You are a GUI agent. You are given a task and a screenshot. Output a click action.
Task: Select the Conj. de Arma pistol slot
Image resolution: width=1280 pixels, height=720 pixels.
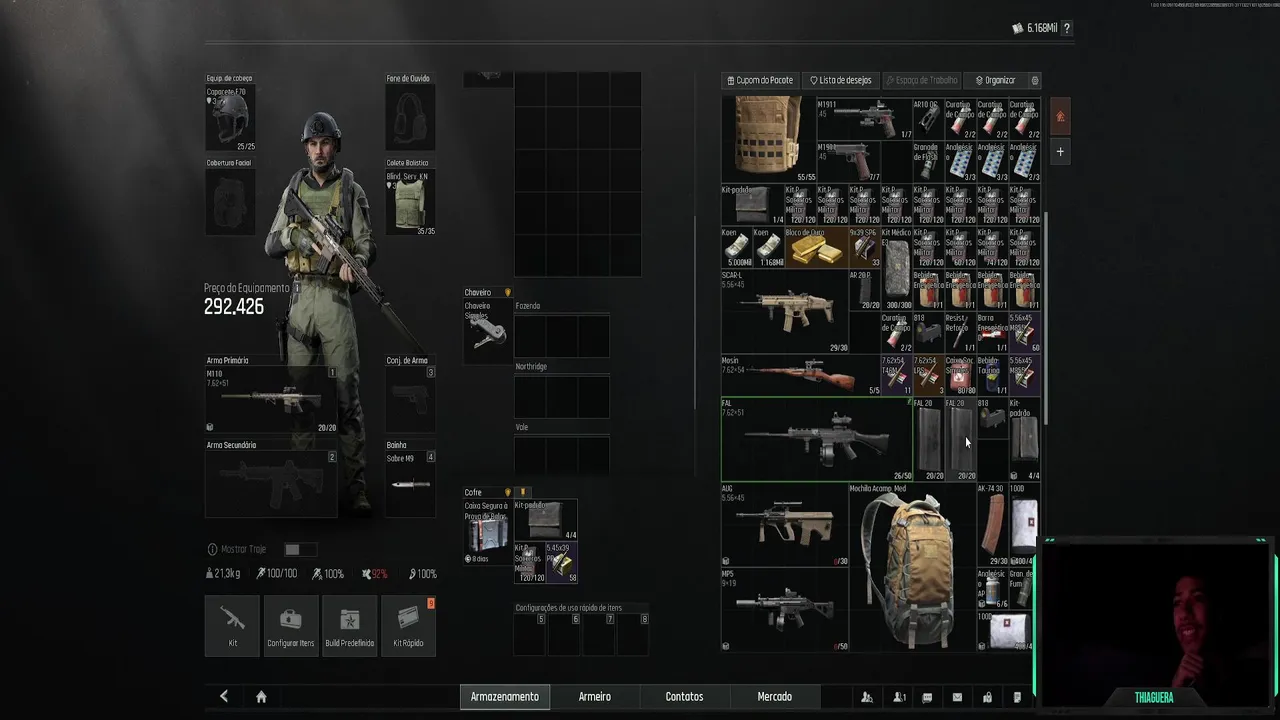pyautogui.click(x=410, y=399)
